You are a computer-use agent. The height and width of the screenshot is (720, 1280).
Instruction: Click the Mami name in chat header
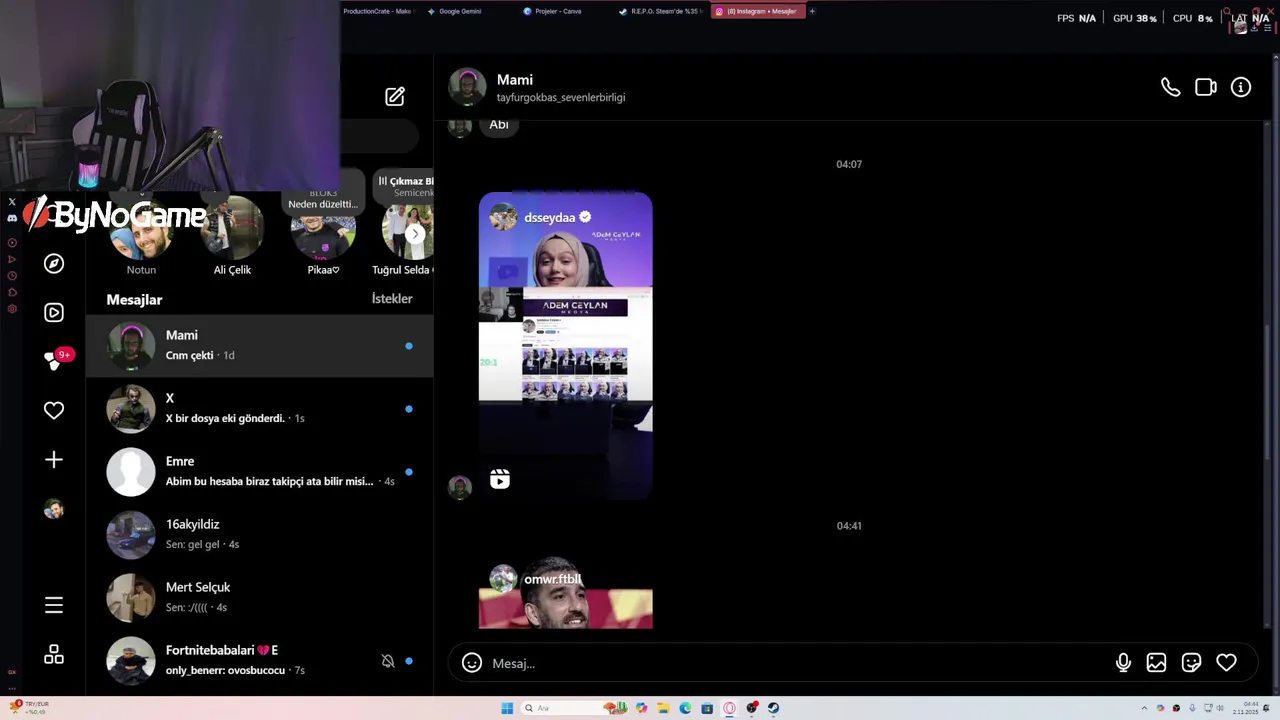coord(515,80)
